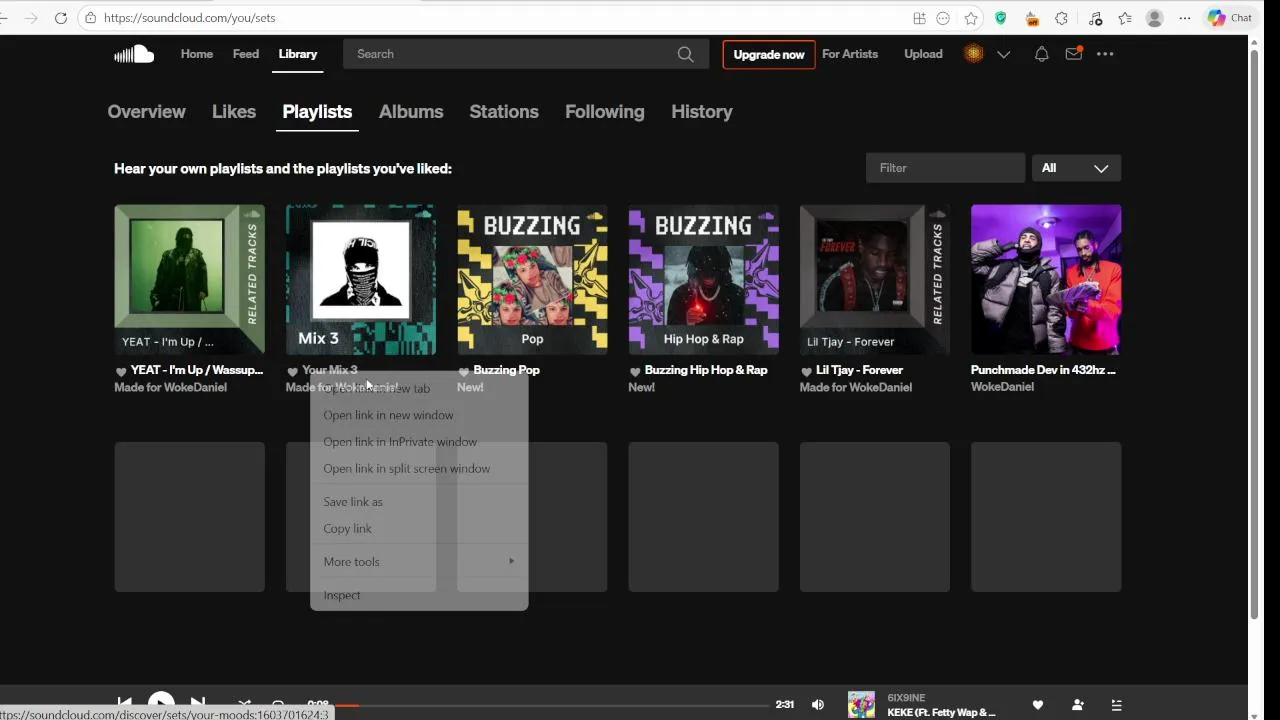The height and width of the screenshot is (720, 1280).
Task: Click the user avatar in header
Action: pos(973,54)
